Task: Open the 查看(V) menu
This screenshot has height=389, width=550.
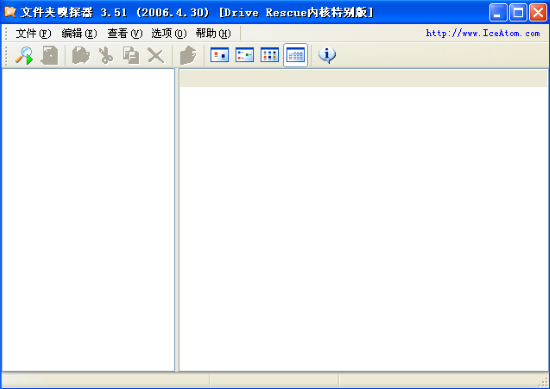Action: tap(125, 33)
